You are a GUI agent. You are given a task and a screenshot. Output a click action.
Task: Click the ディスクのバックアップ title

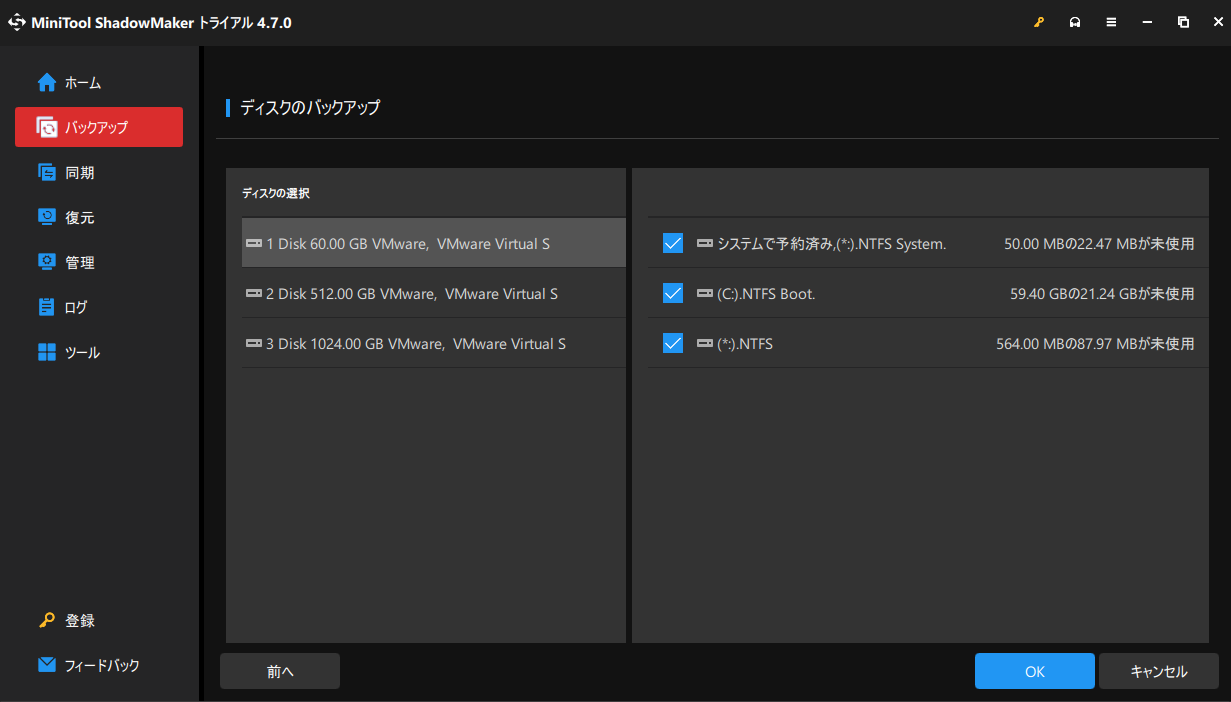(x=310, y=107)
